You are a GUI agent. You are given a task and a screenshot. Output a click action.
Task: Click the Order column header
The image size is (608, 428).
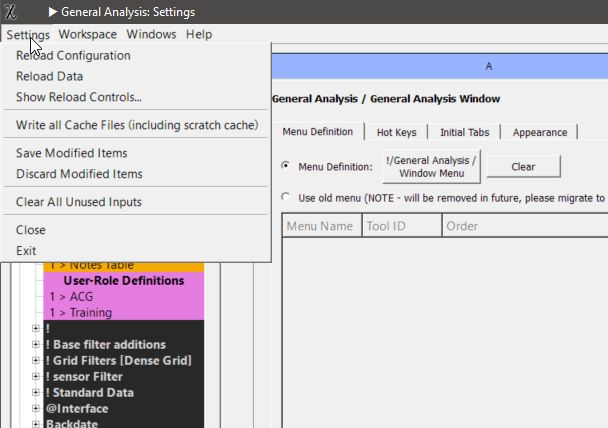[525, 226]
